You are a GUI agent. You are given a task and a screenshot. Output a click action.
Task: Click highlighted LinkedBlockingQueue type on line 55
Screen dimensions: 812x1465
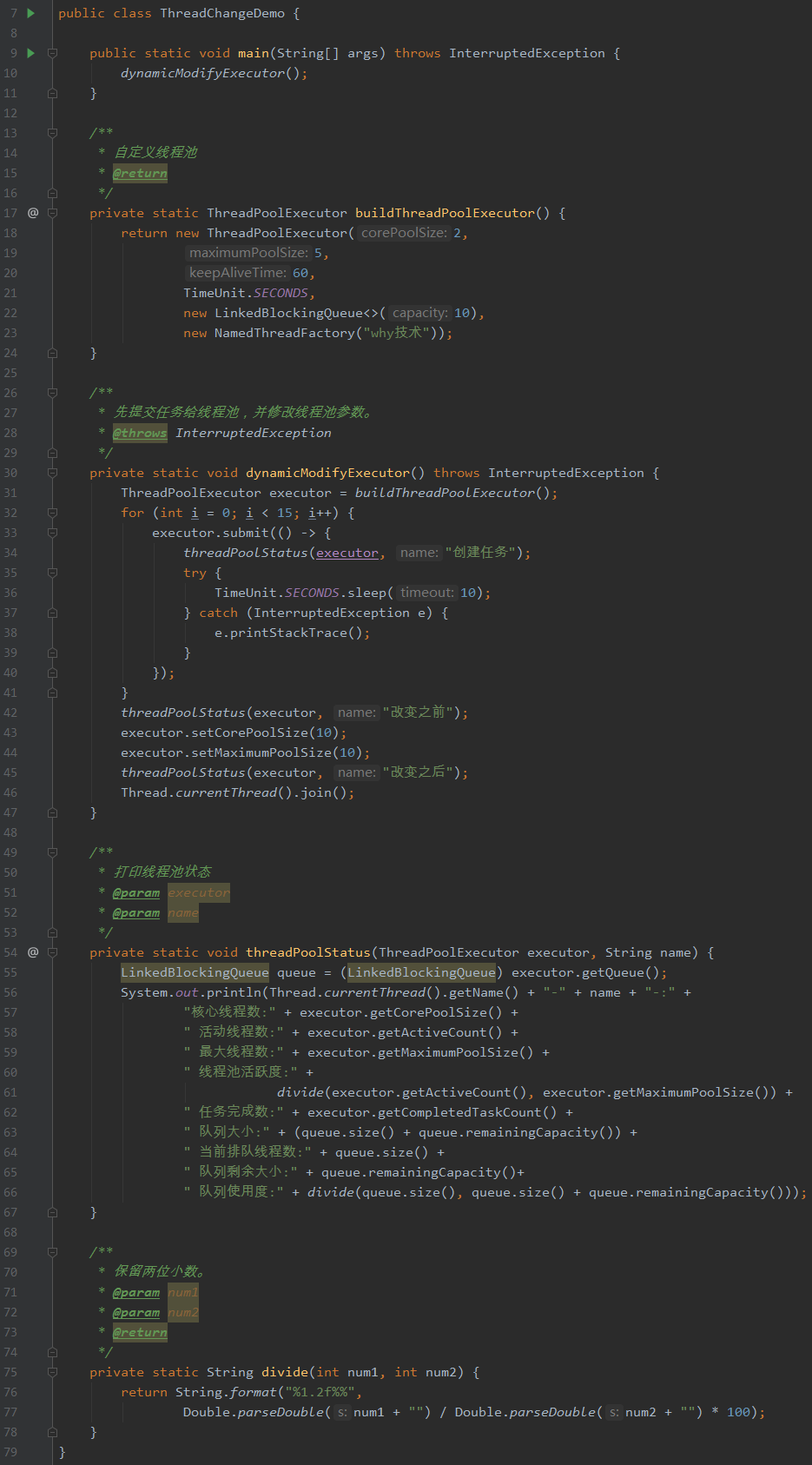pos(195,972)
